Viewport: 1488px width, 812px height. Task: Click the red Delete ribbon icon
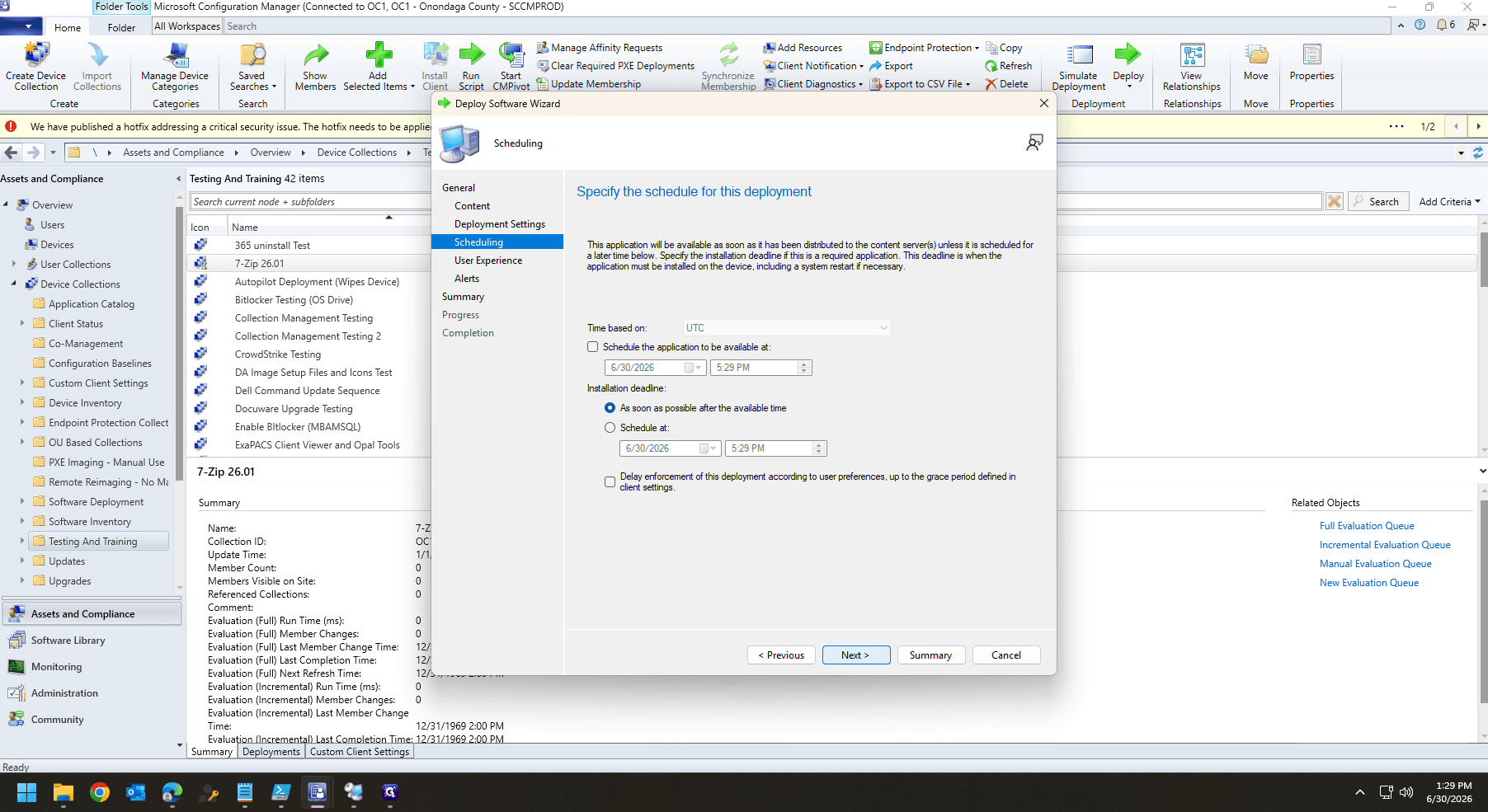1006,84
